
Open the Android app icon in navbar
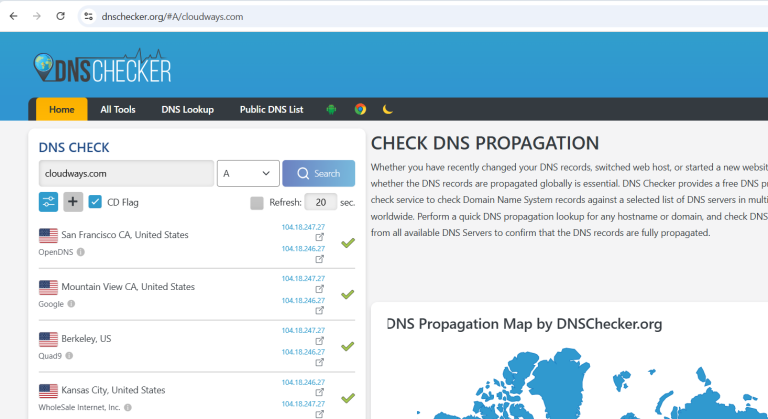pos(332,109)
